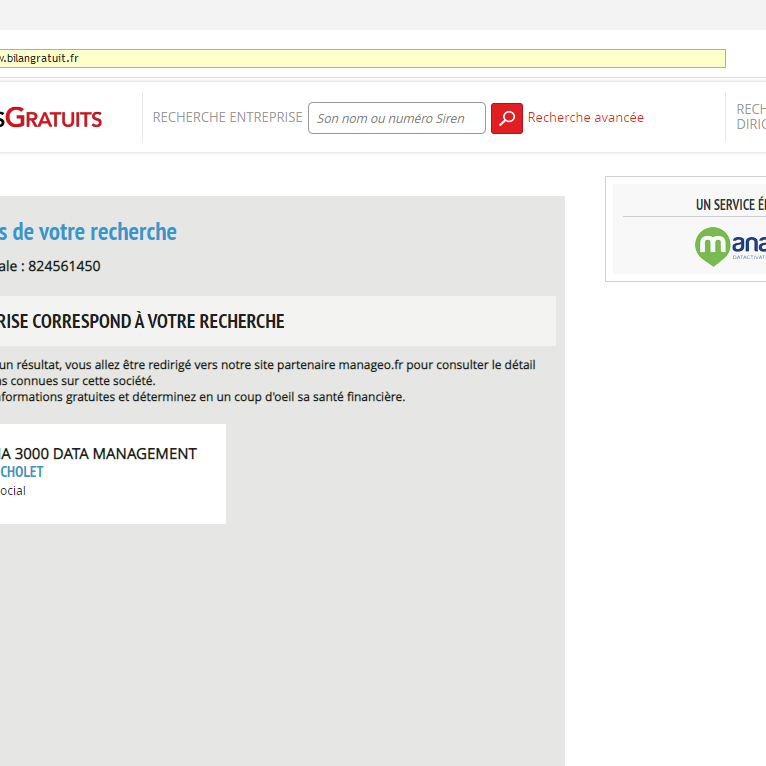Screen dimensions: 766x766
Task: Switch to the dirigeant search tab at right
Action: pyautogui.click(x=750, y=117)
